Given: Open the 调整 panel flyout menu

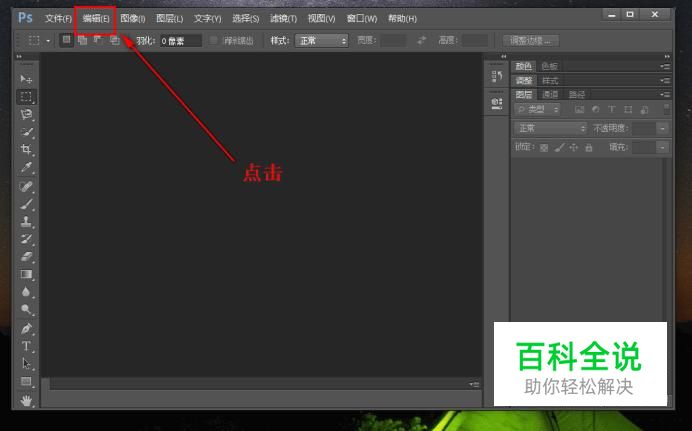Looking at the screenshot, I should [665, 81].
